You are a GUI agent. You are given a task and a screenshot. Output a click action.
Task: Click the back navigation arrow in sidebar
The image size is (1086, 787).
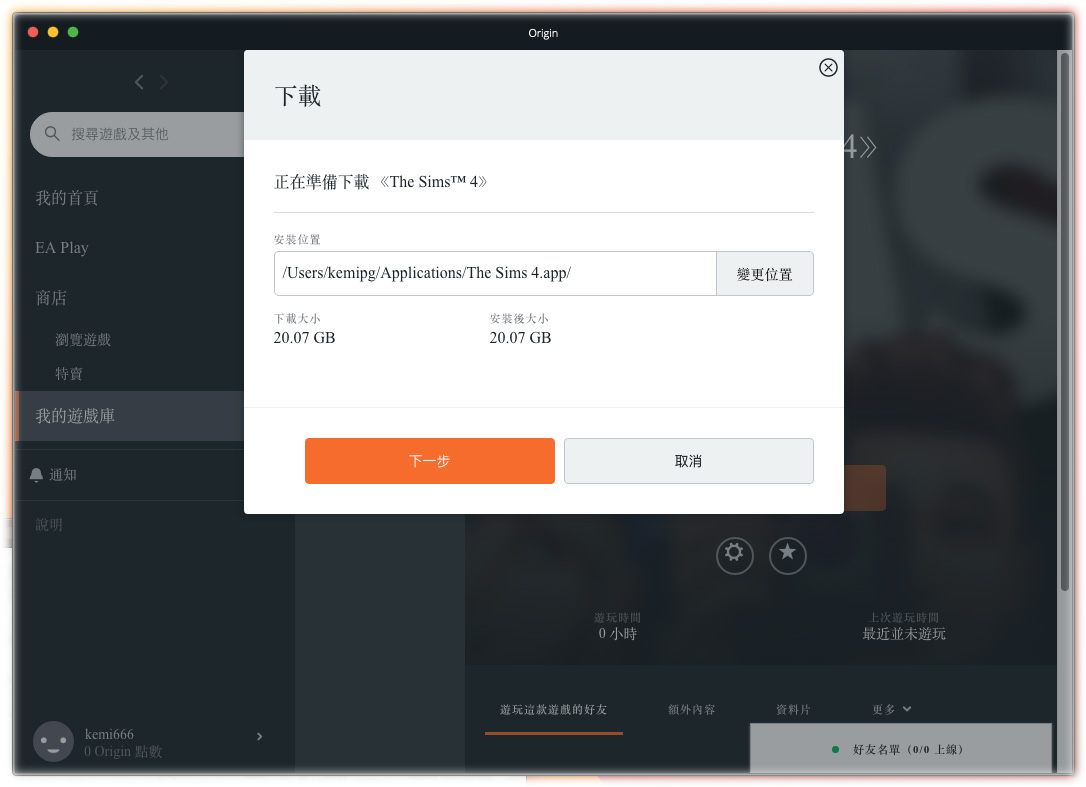[x=139, y=82]
